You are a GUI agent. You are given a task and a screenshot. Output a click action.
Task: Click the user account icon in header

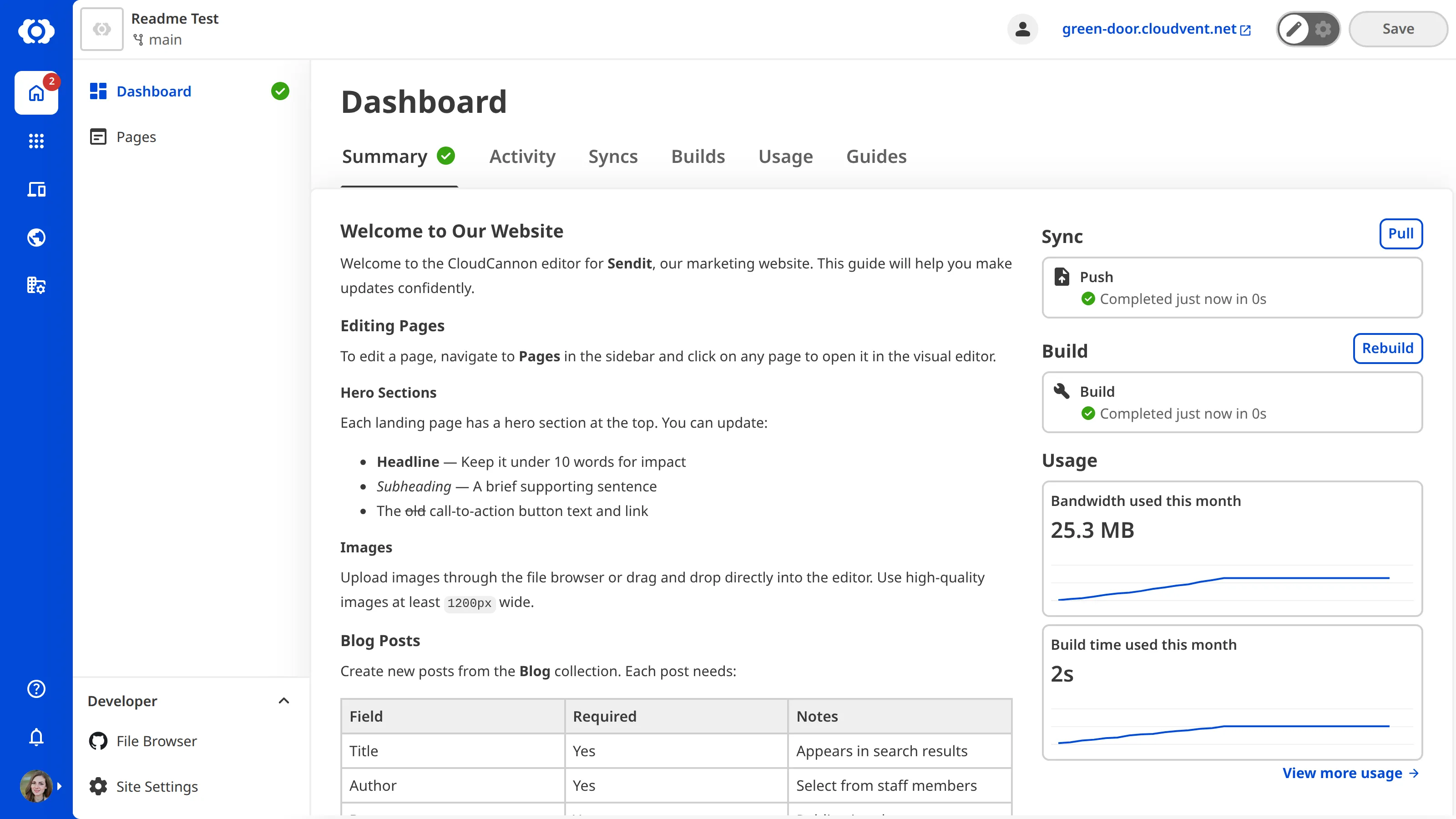point(1022,29)
